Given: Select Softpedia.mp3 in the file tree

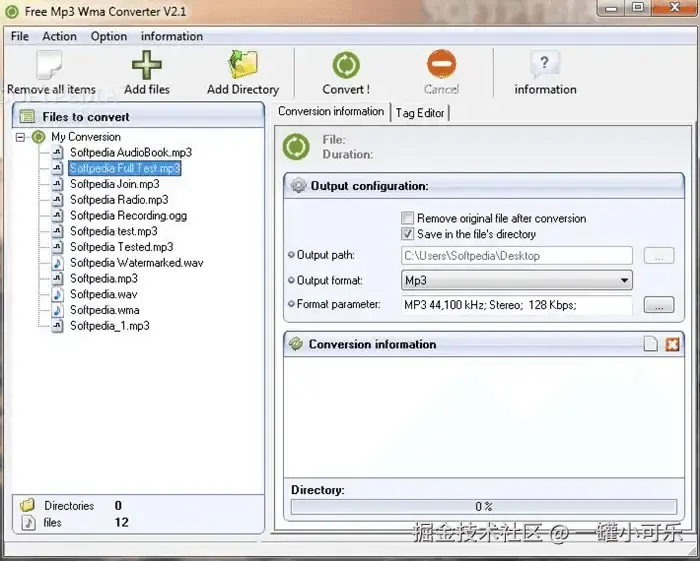Looking at the screenshot, I should 104,278.
